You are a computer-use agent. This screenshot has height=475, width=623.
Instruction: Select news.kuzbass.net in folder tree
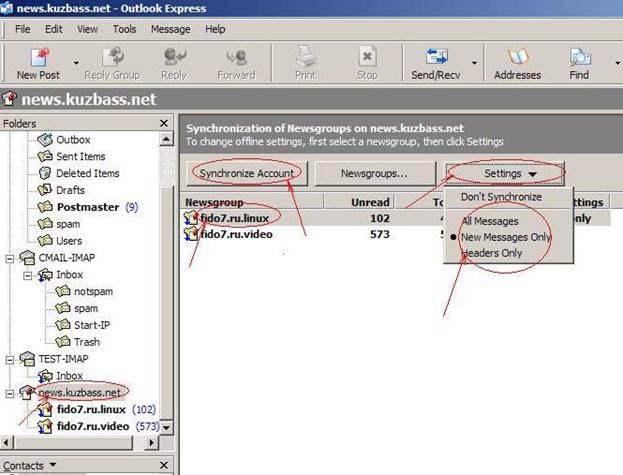pos(79,392)
